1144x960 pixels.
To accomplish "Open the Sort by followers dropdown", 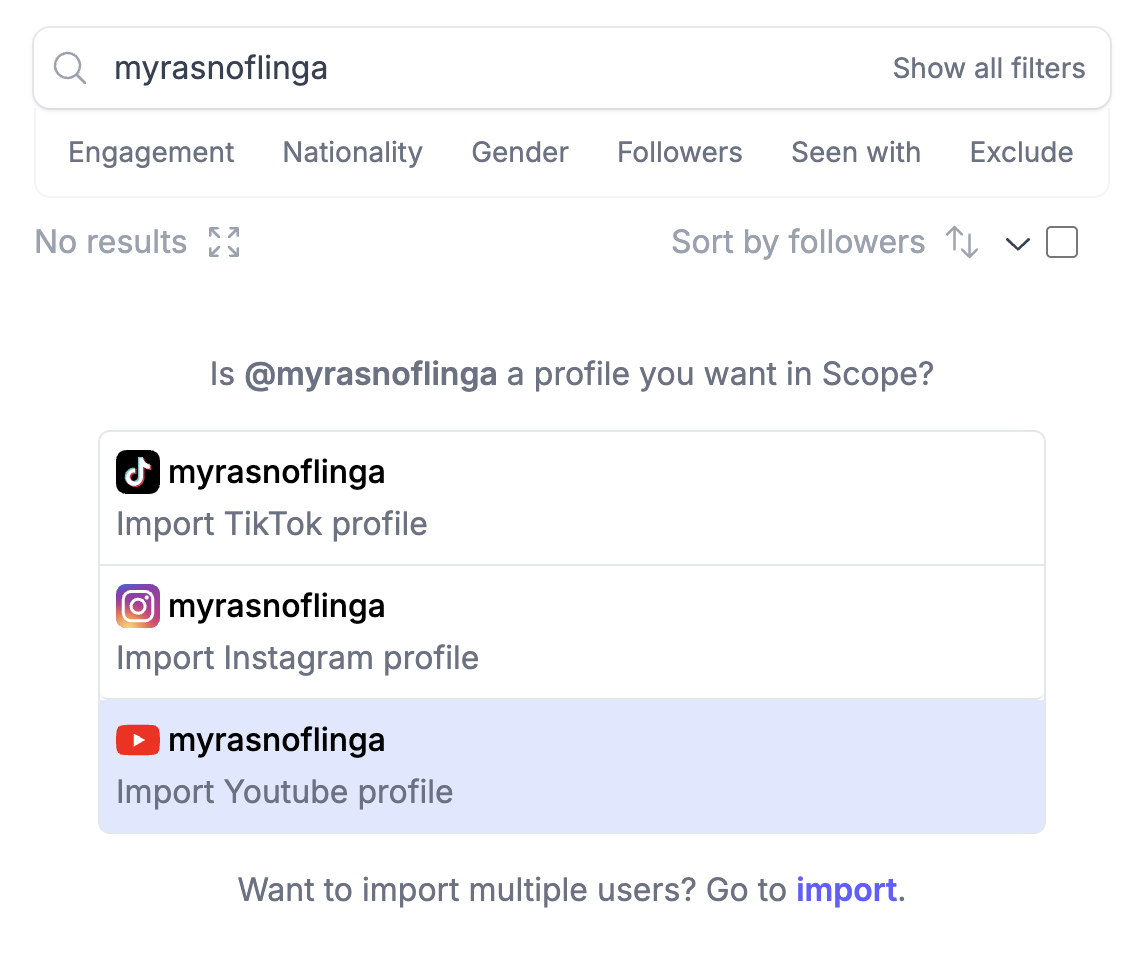I will tap(798, 242).
